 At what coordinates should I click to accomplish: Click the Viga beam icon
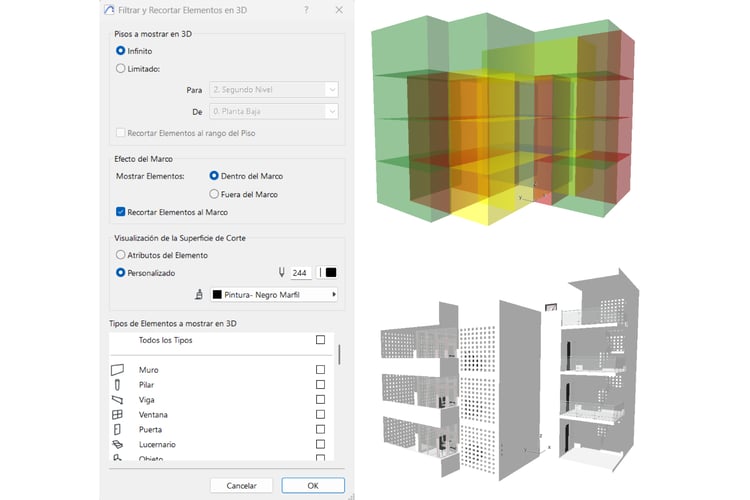coord(117,400)
